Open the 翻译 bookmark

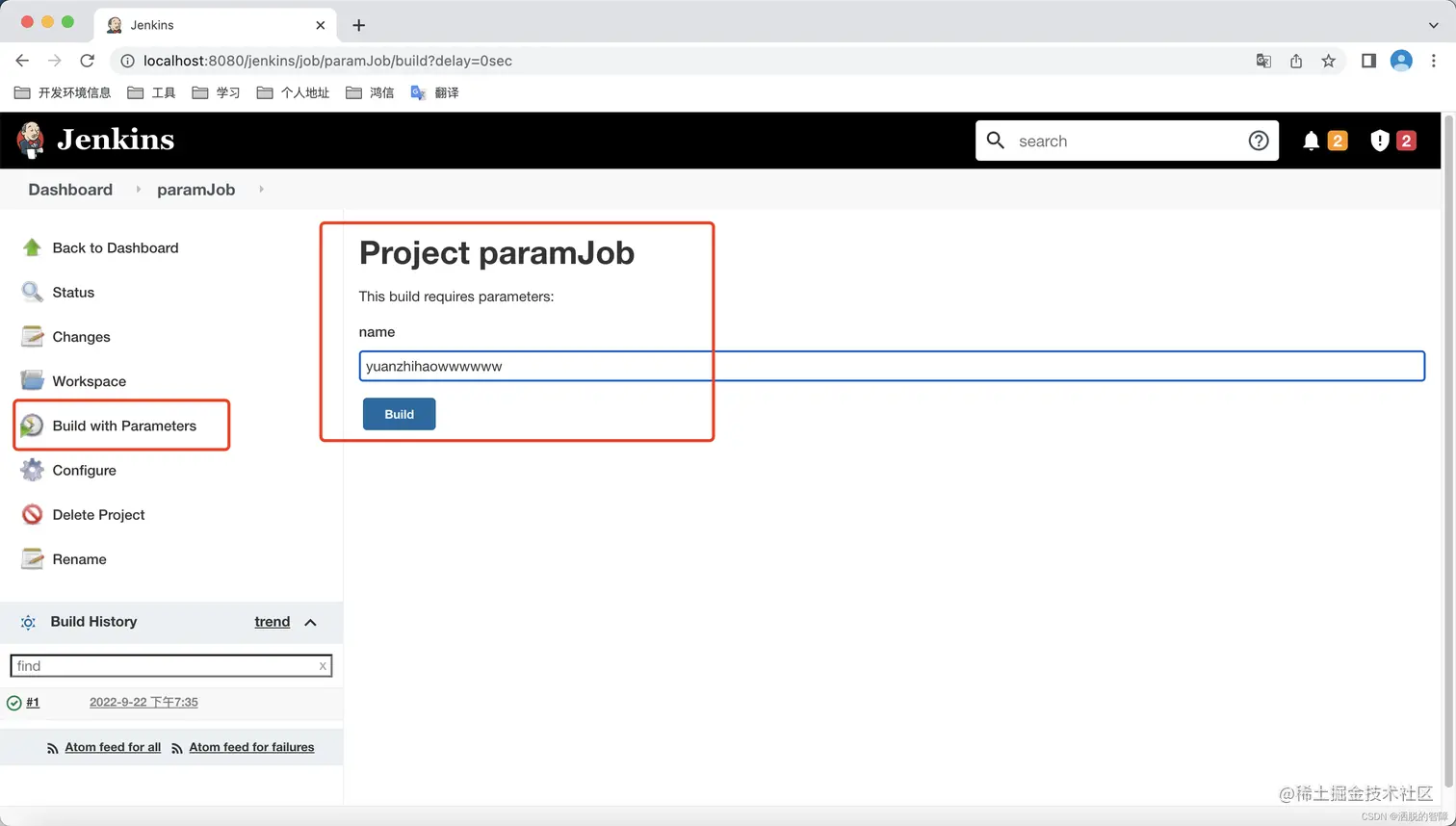[434, 92]
